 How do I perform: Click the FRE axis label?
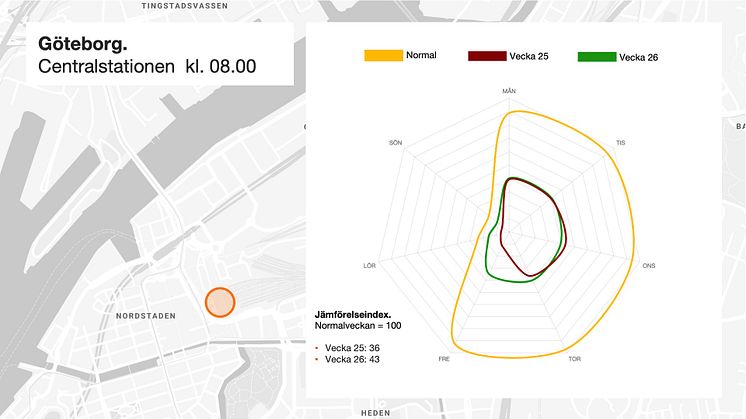tap(444, 359)
